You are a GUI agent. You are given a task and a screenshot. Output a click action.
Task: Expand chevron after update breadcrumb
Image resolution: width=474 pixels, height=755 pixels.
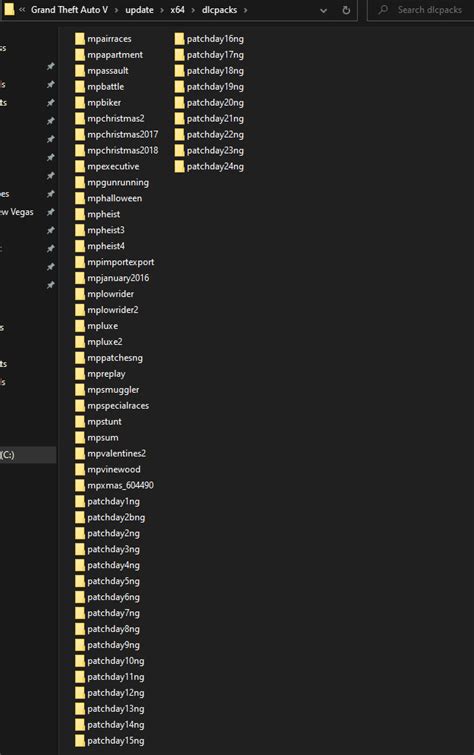[x=162, y=10]
